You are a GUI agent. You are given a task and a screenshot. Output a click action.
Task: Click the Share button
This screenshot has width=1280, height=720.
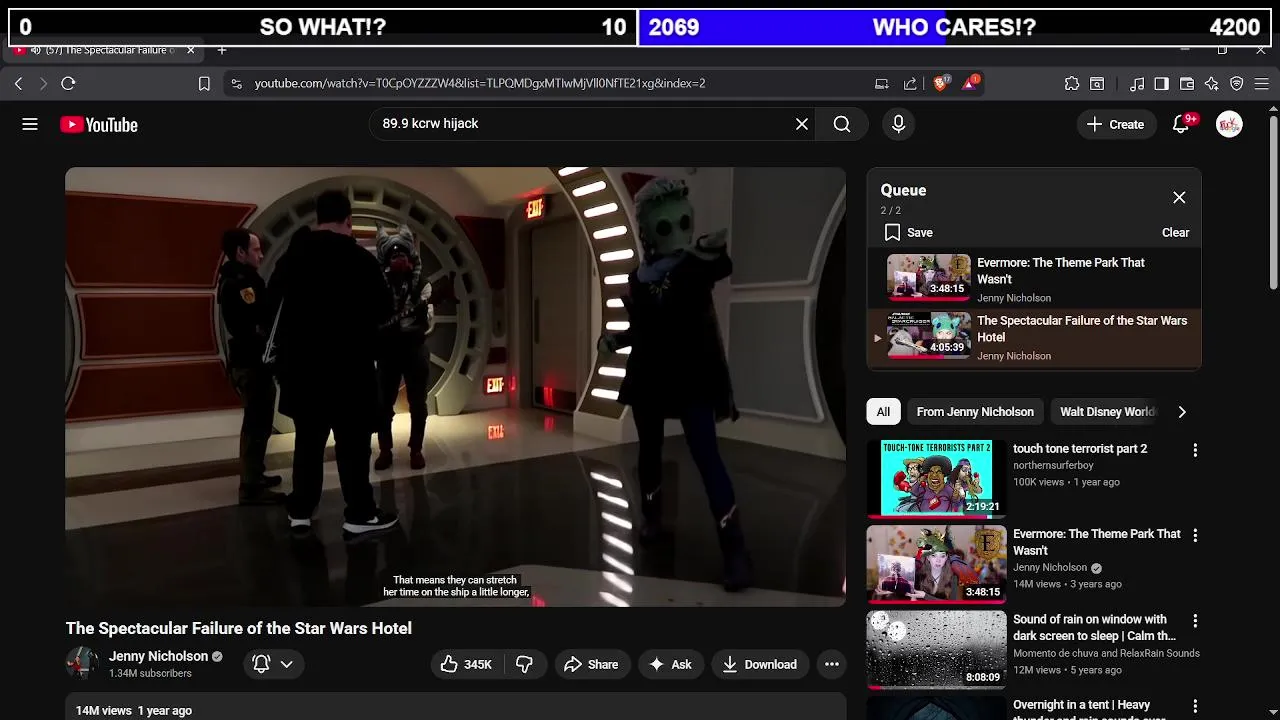(x=591, y=664)
